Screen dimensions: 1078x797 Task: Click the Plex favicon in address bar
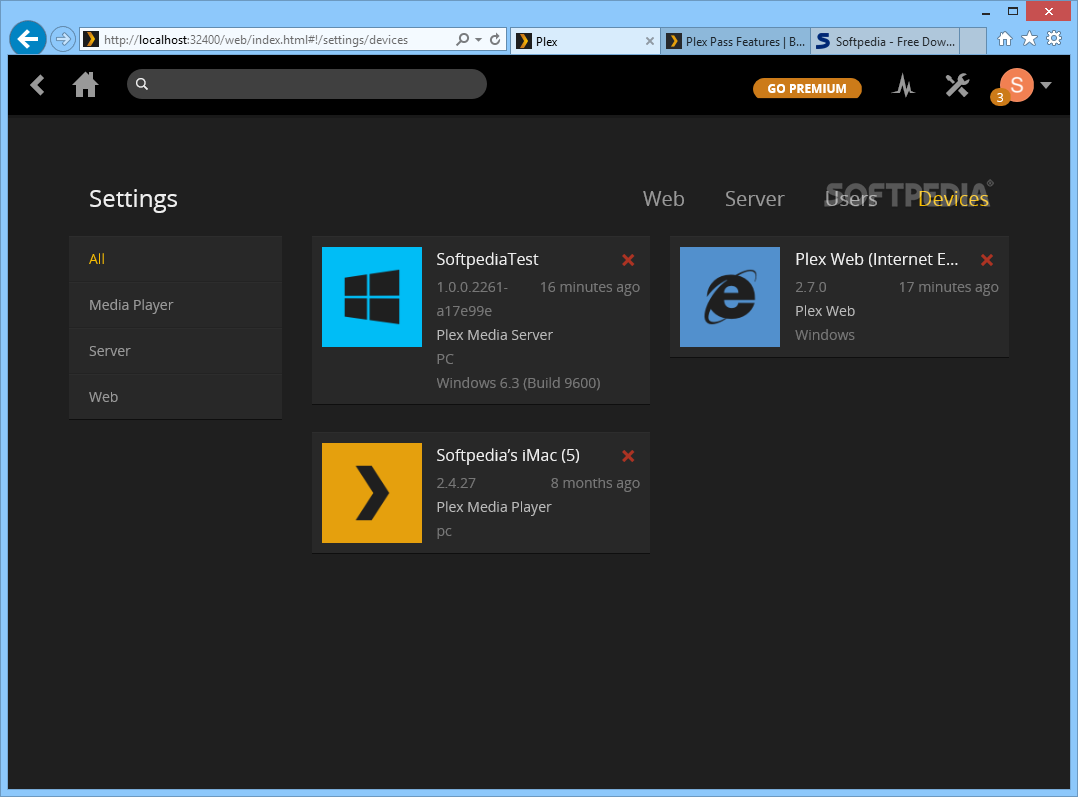91,39
